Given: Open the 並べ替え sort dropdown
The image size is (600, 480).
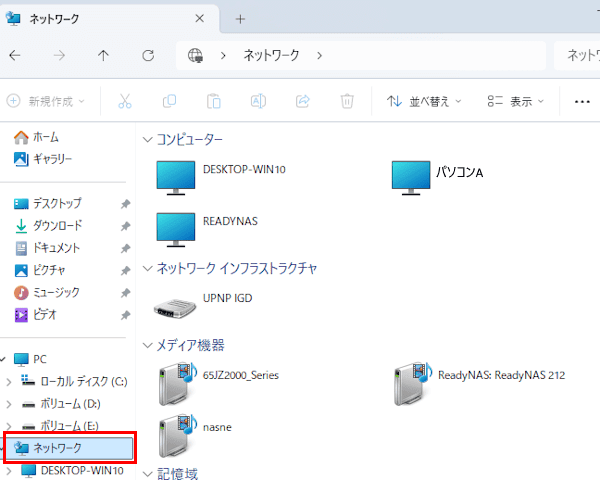Looking at the screenshot, I should pyautogui.click(x=424, y=101).
